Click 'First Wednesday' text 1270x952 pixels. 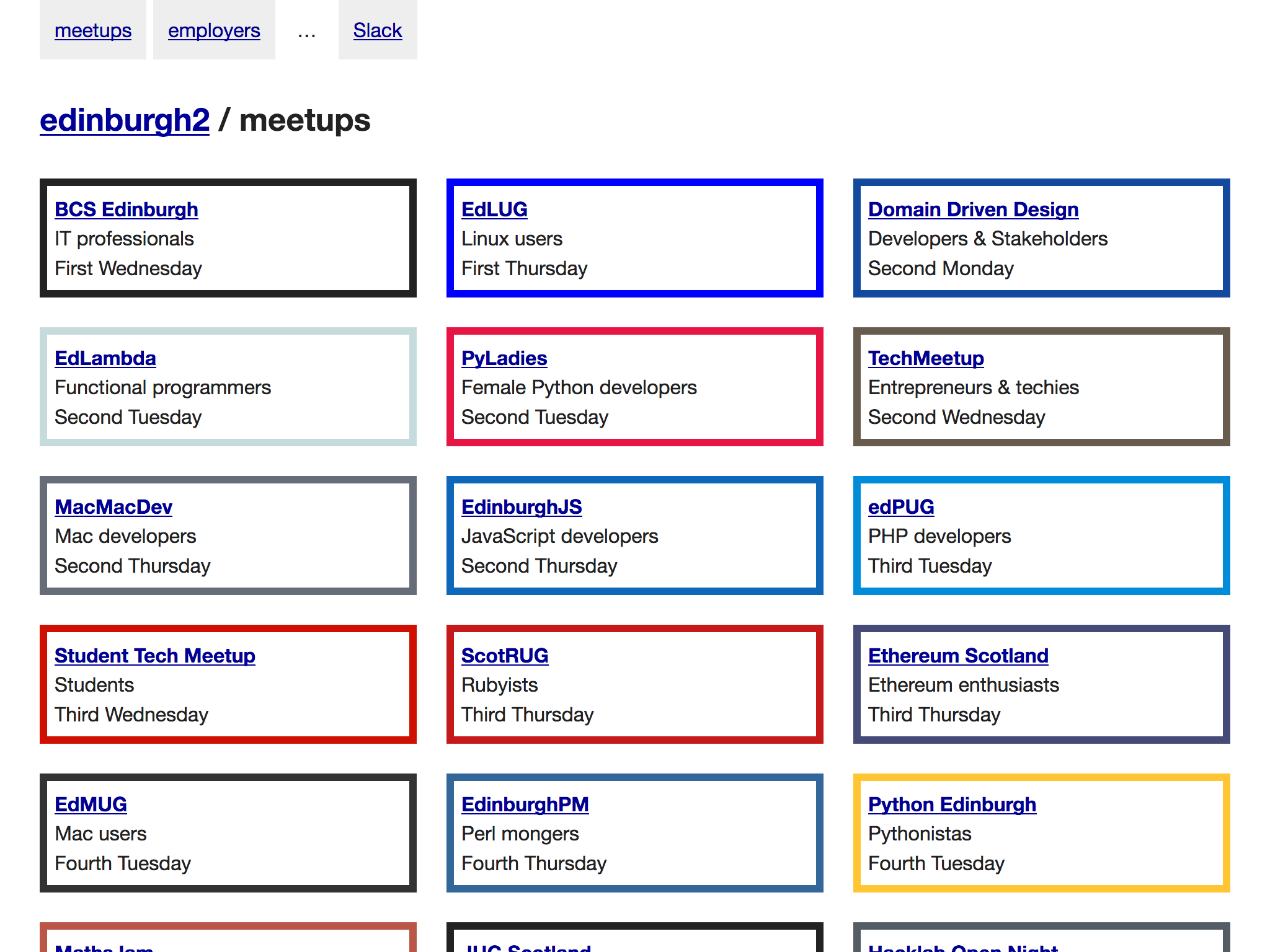128,268
